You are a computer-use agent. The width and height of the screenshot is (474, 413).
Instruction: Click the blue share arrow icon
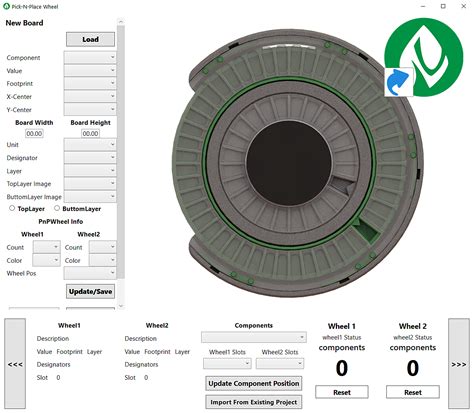click(x=399, y=82)
